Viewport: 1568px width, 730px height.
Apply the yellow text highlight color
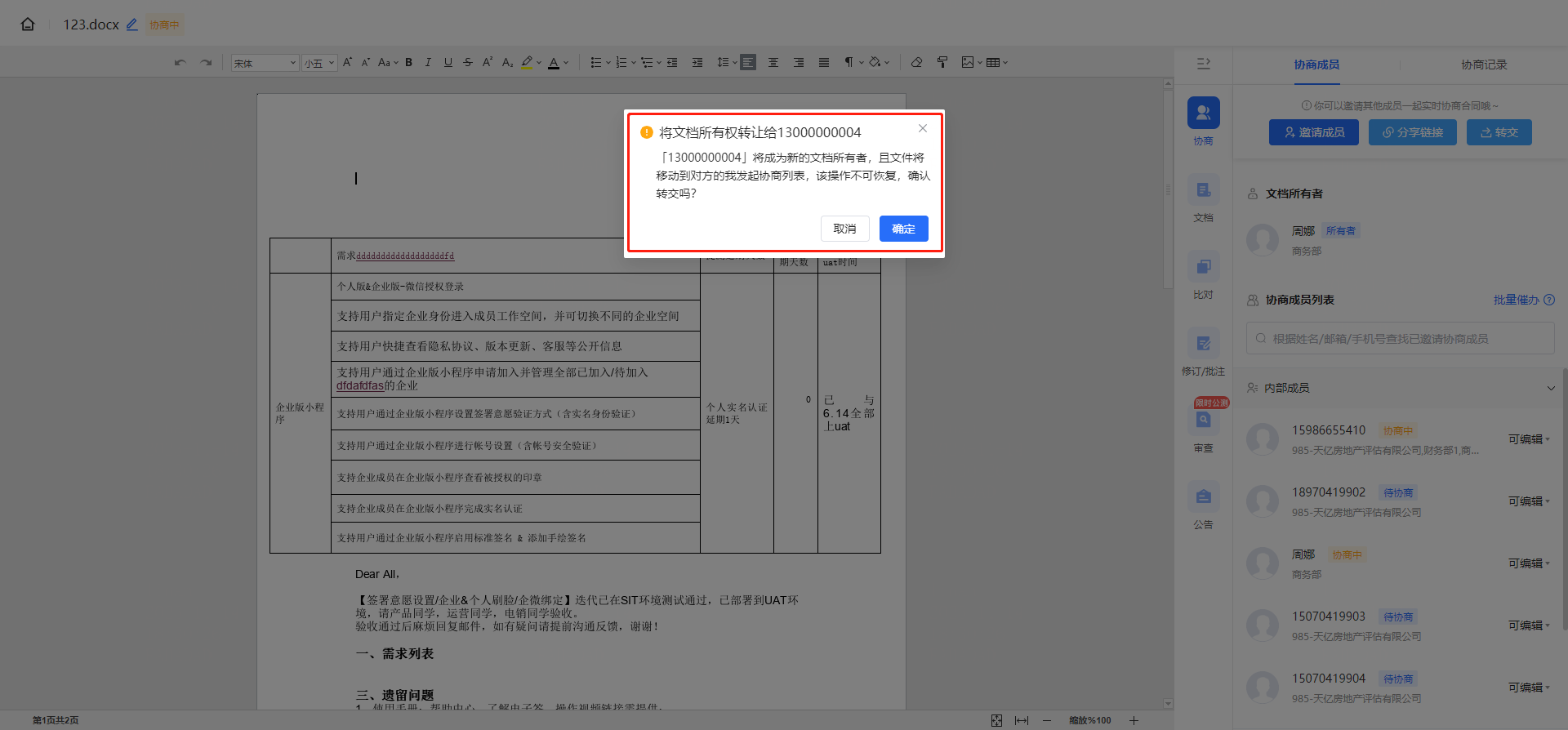click(x=527, y=62)
